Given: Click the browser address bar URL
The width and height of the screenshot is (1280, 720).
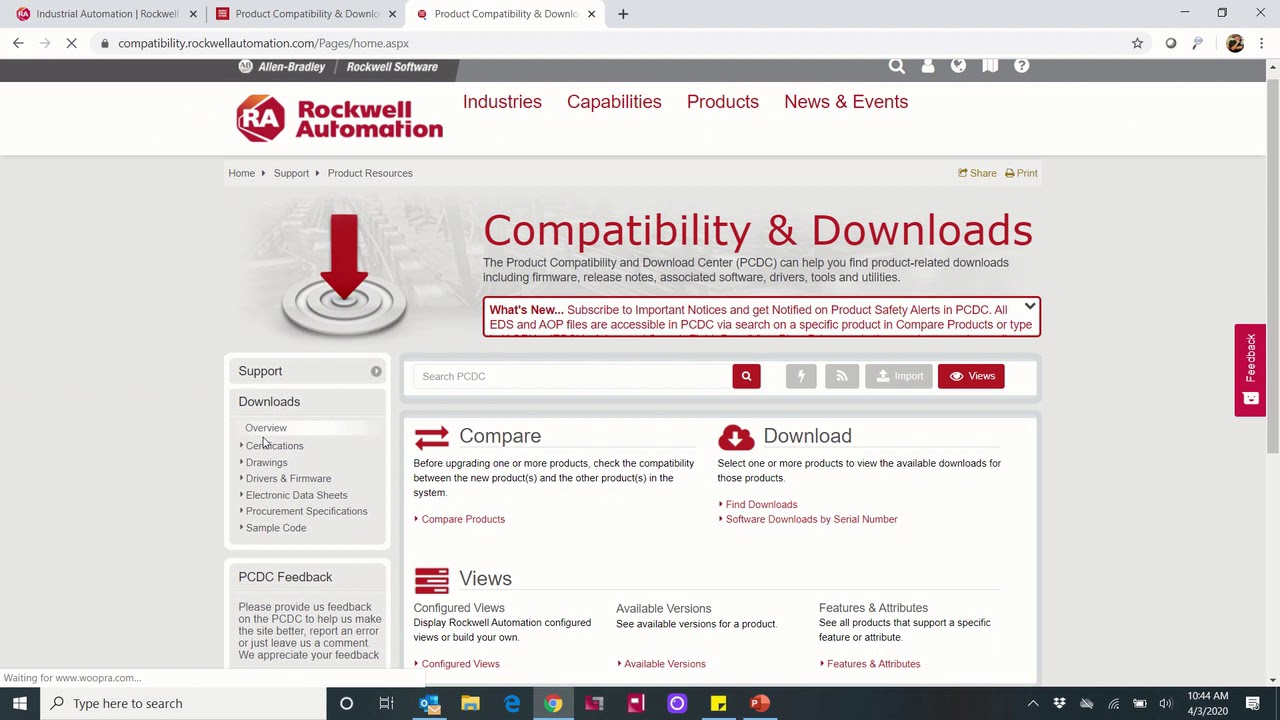Looking at the screenshot, I should (x=263, y=43).
